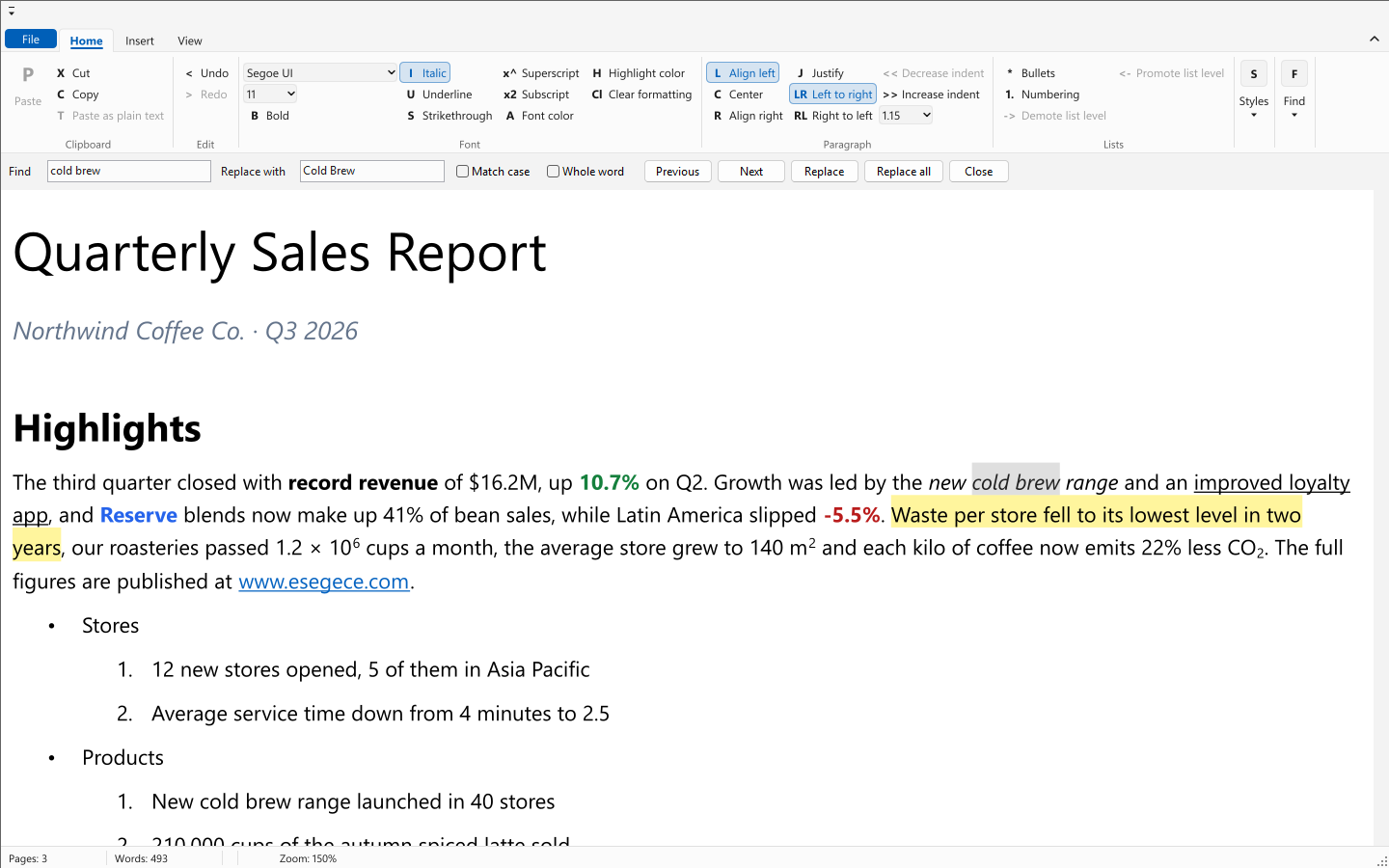The height and width of the screenshot is (868, 1389).
Task: Turn on Numbering list
Action: (1042, 95)
